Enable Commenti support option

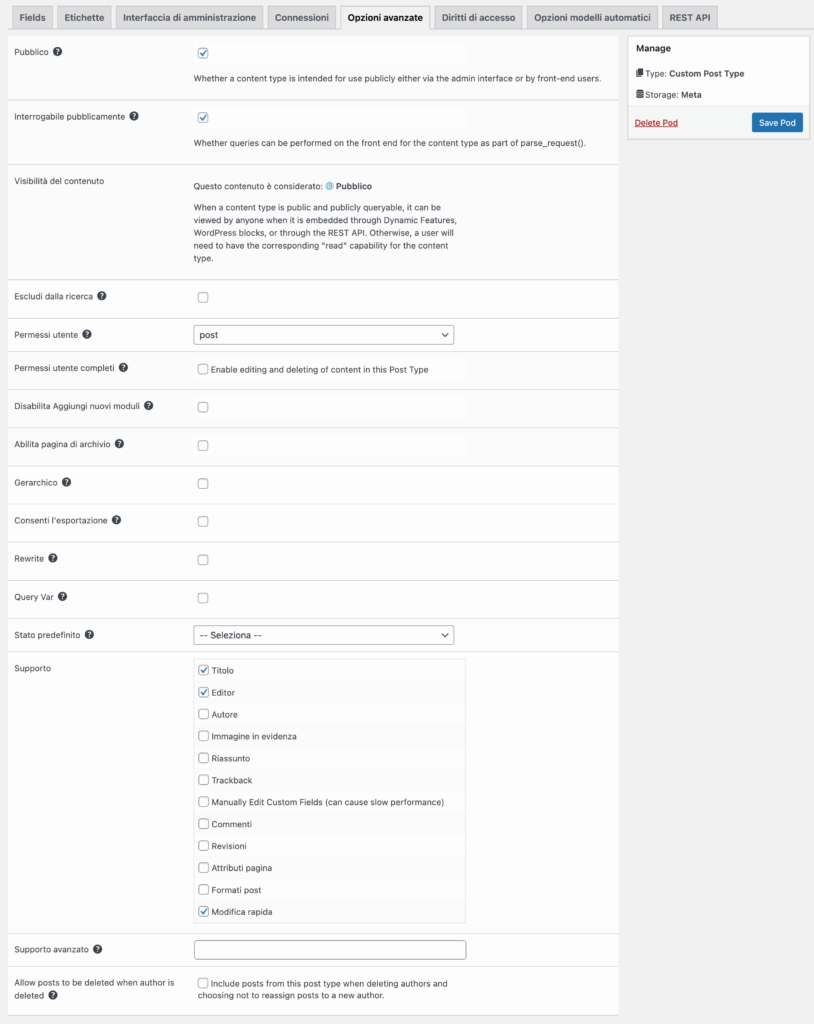click(204, 824)
